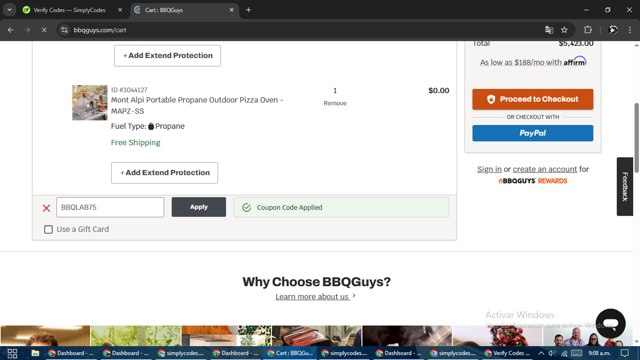Image resolution: width=640 pixels, height=360 pixels.
Task: Open Windows Task View on the taskbar
Action: click(x=12, y=353)
